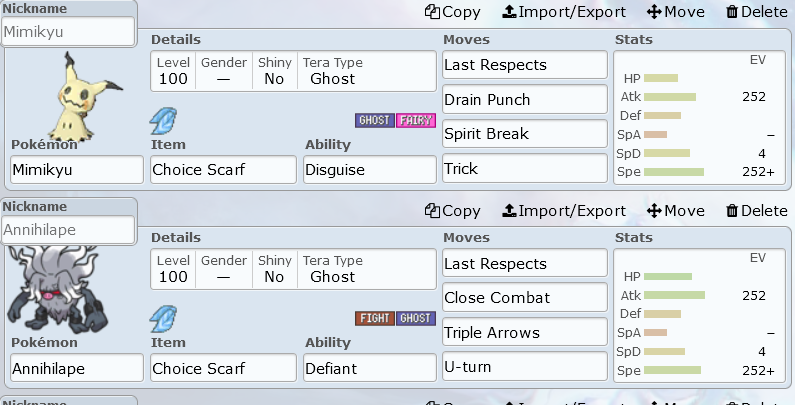Select Annihilape's Choice Scarf item field
This screenshot has width=795, height=405.
pyautogui.click(x=223, y=368)
